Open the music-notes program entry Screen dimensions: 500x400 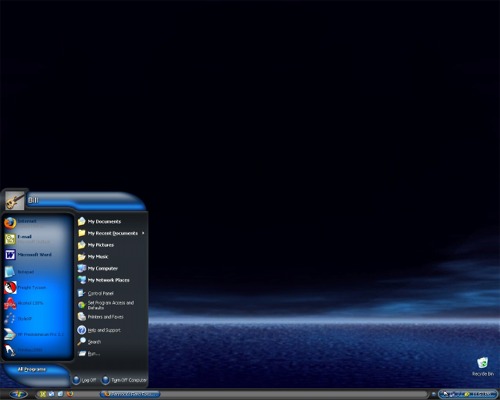37,319
